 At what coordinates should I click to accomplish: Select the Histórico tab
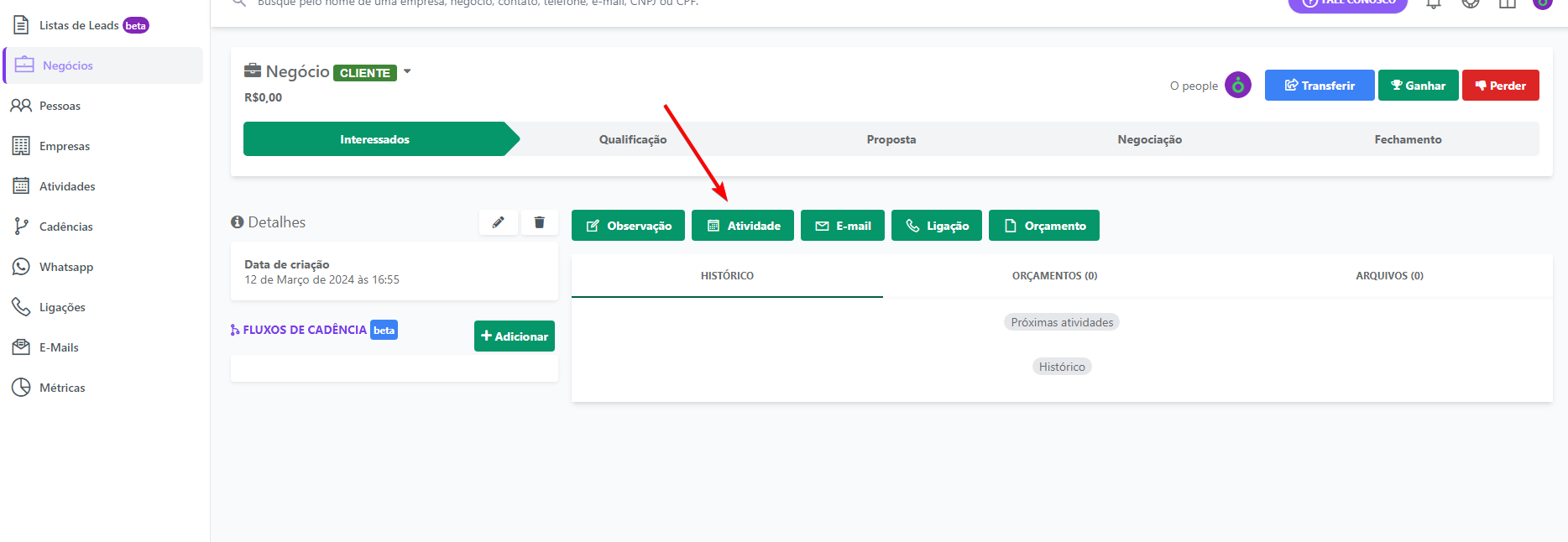pos(727,276)
